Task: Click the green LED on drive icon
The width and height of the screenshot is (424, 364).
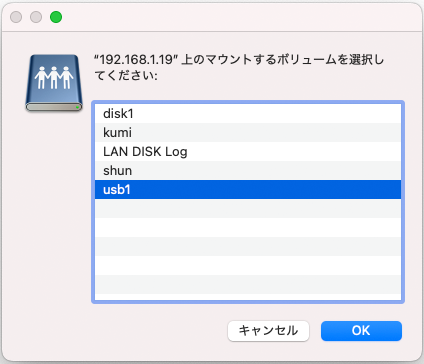Action: click(77, 107)
